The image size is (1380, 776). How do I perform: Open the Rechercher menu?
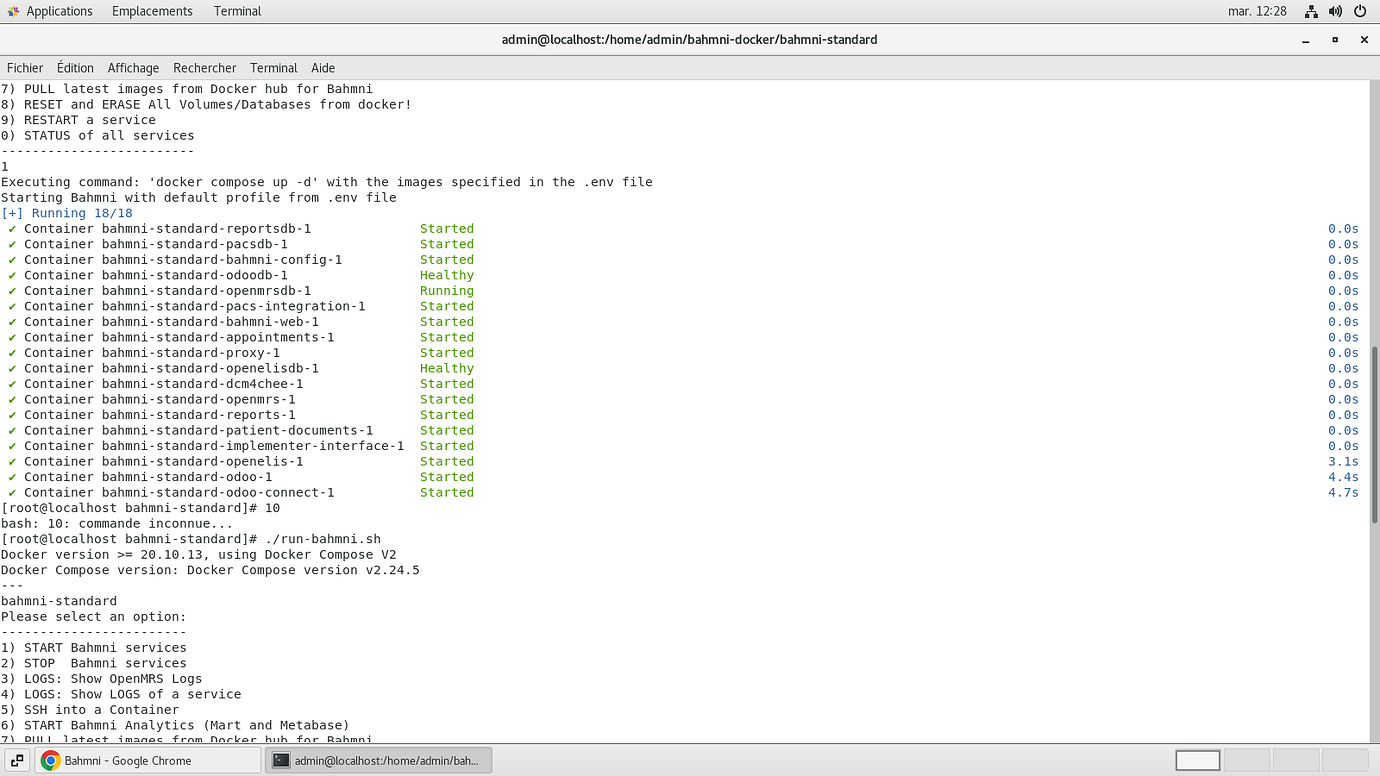[204, 67]
